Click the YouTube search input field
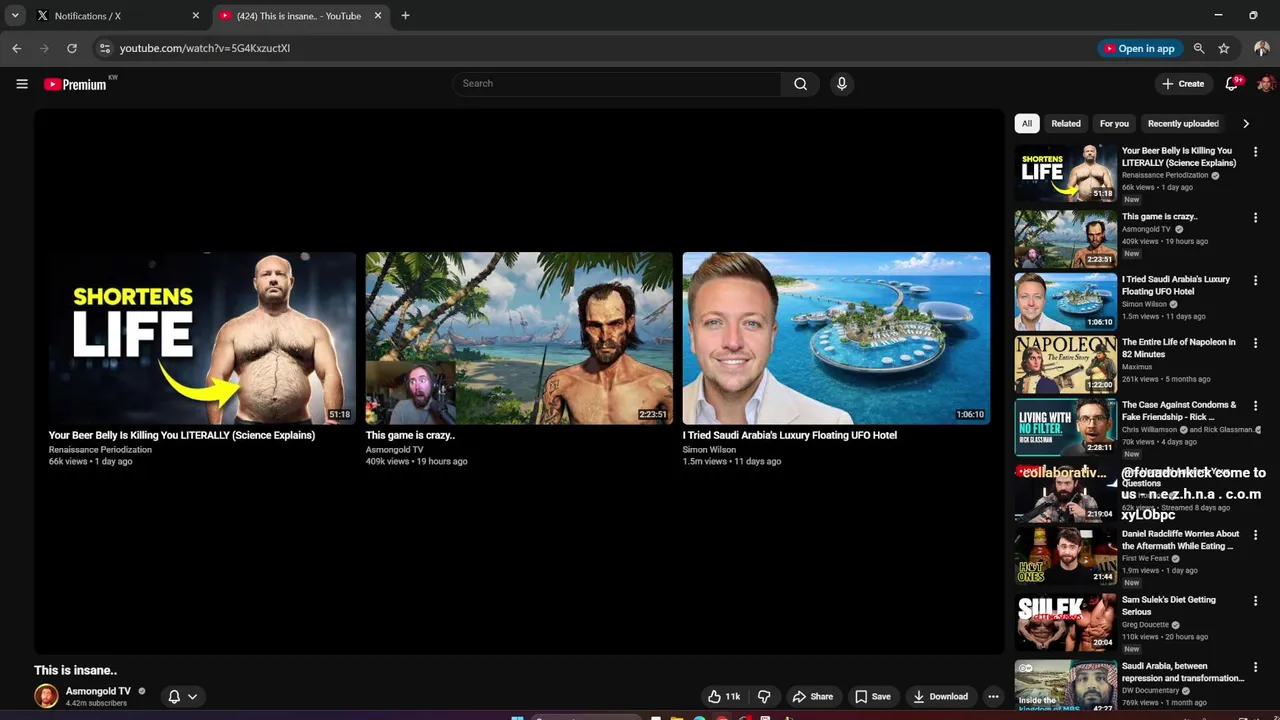This screenshot has height=720, width=1280. pyautogui.click(x=617, y=84)
